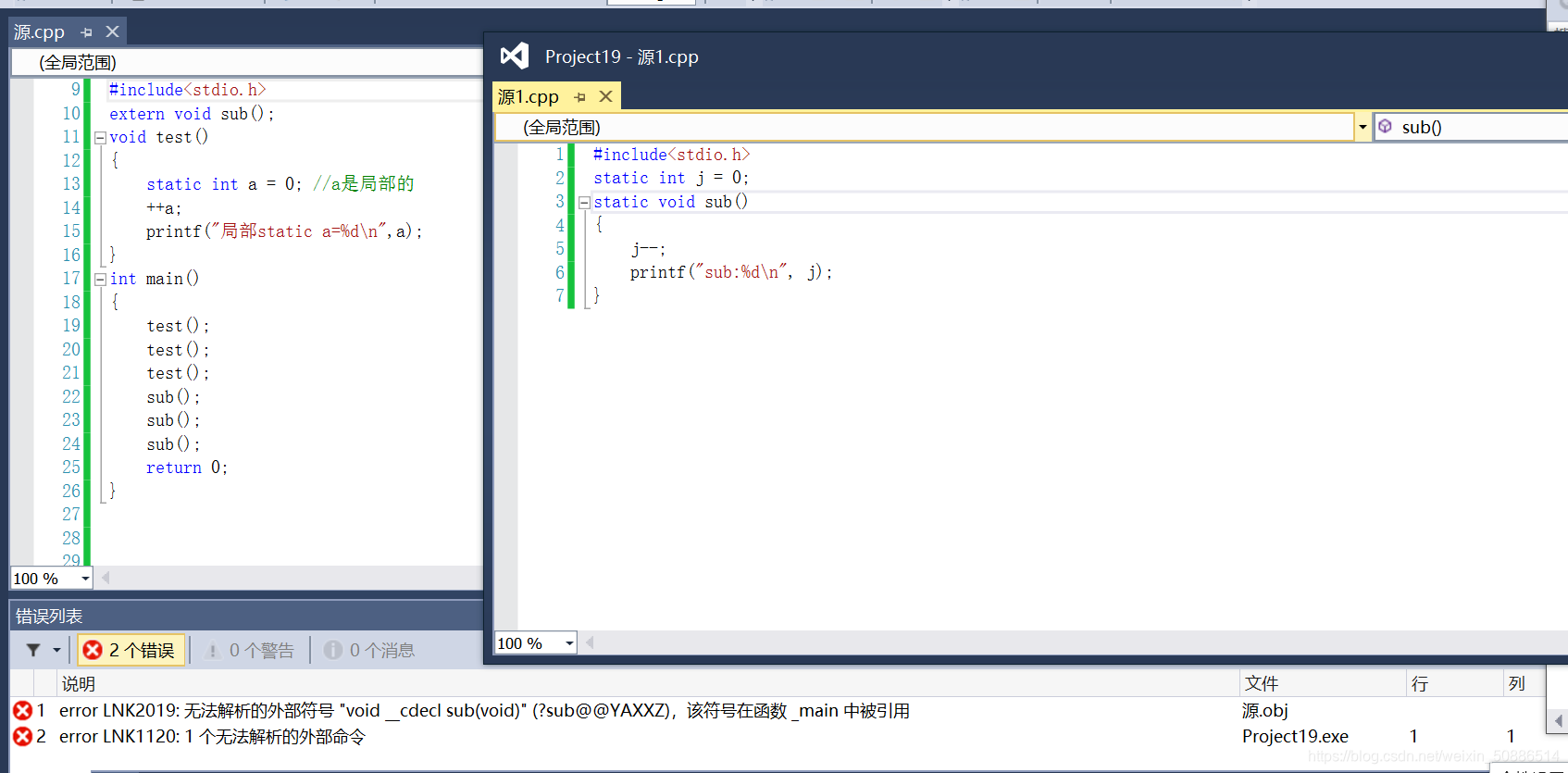Viewport: 1568px width, 773px height.
Task: Collapse the void test() function block
Action: click(x=100, y=138)
